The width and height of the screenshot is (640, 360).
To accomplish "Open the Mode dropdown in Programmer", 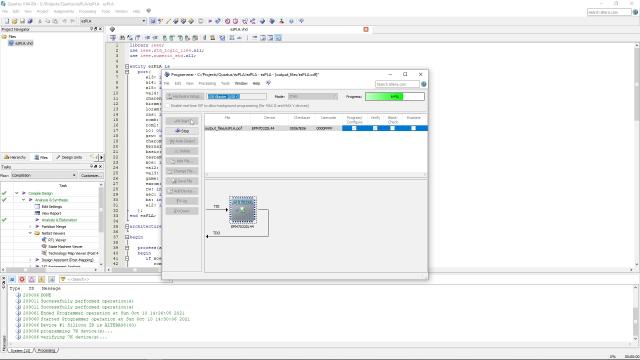I will pos(313,96).
